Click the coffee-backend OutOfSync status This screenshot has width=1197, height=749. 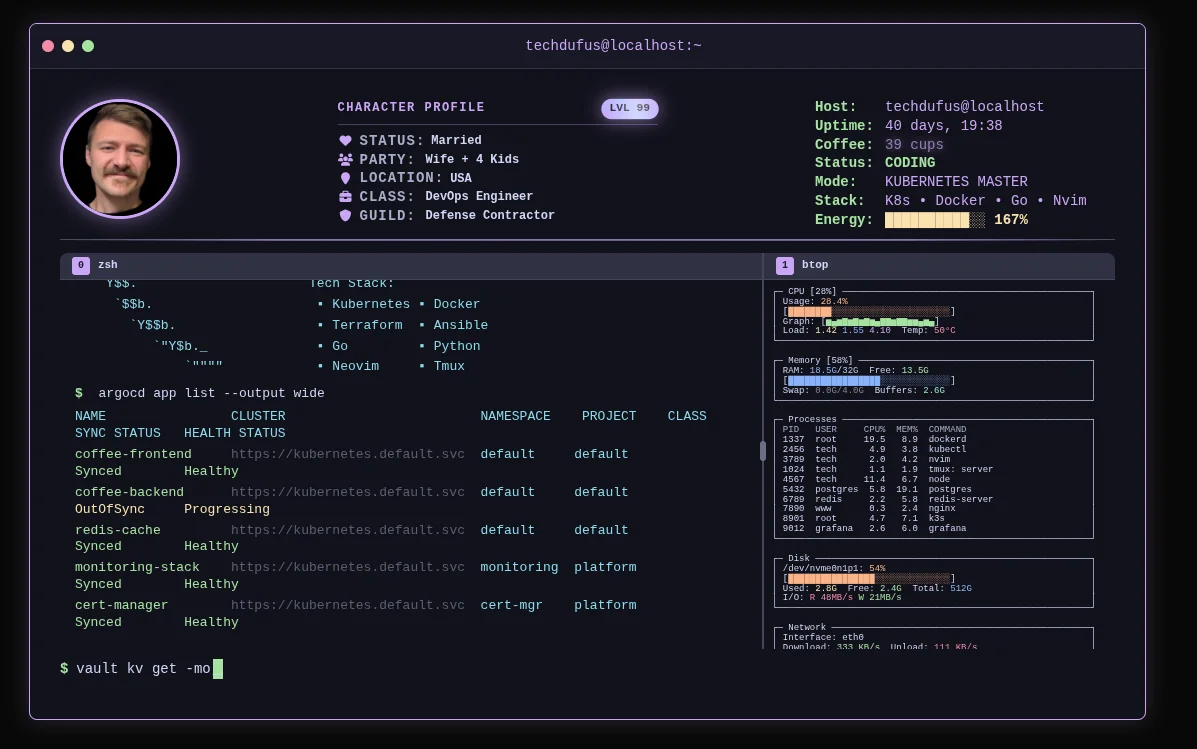pyautogui.click(x=110, y=509)
